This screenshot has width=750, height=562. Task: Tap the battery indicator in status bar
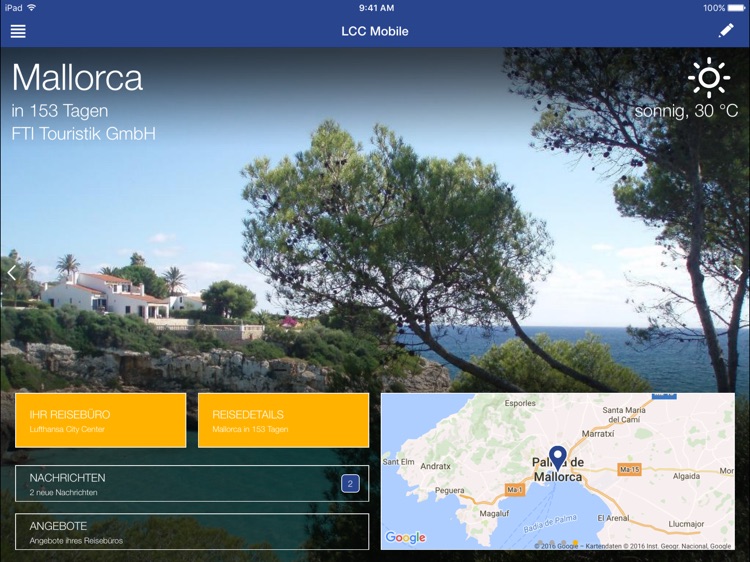click(x=737, y=8)
